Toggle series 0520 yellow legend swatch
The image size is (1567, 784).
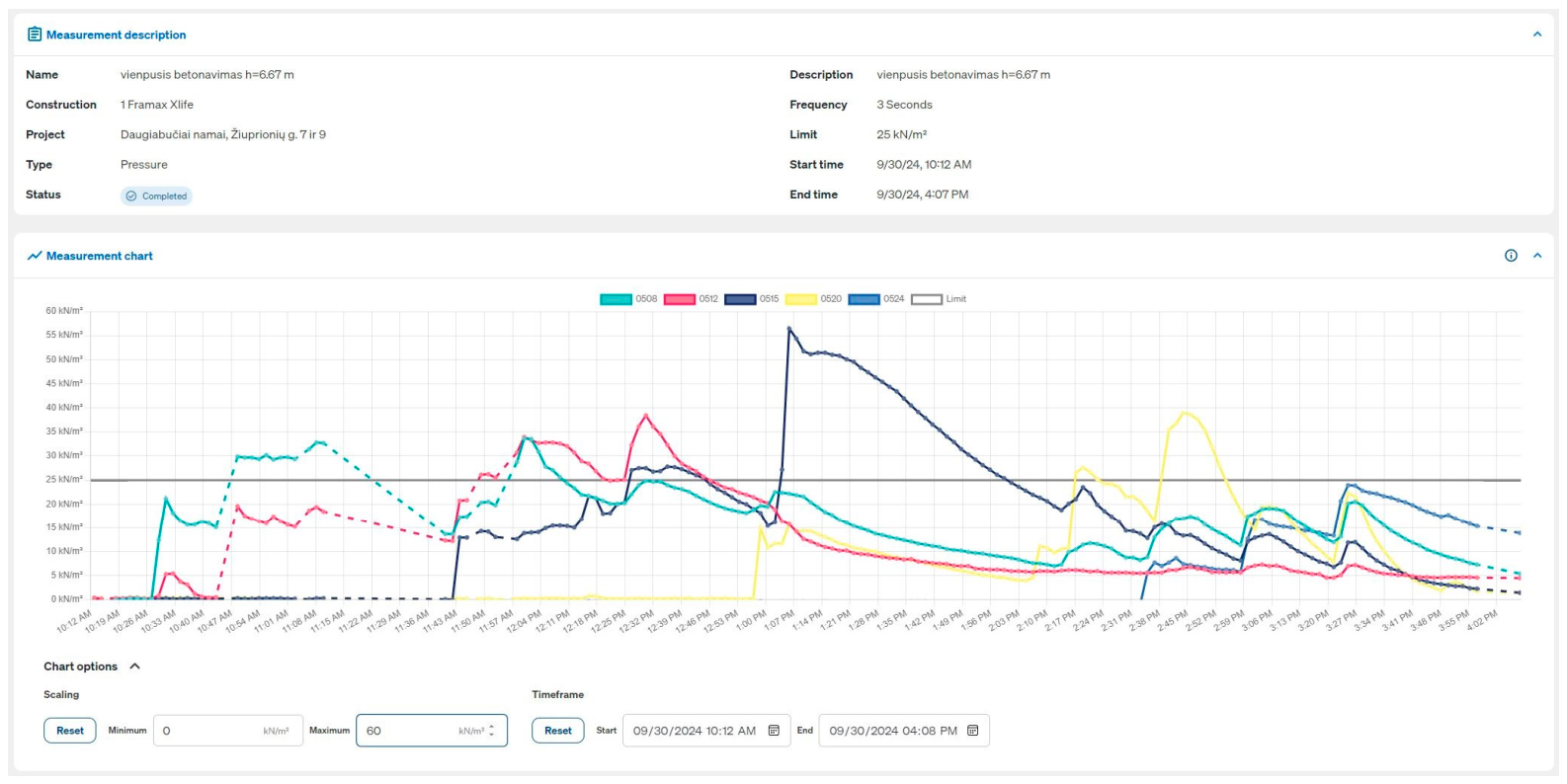point(801,299)
